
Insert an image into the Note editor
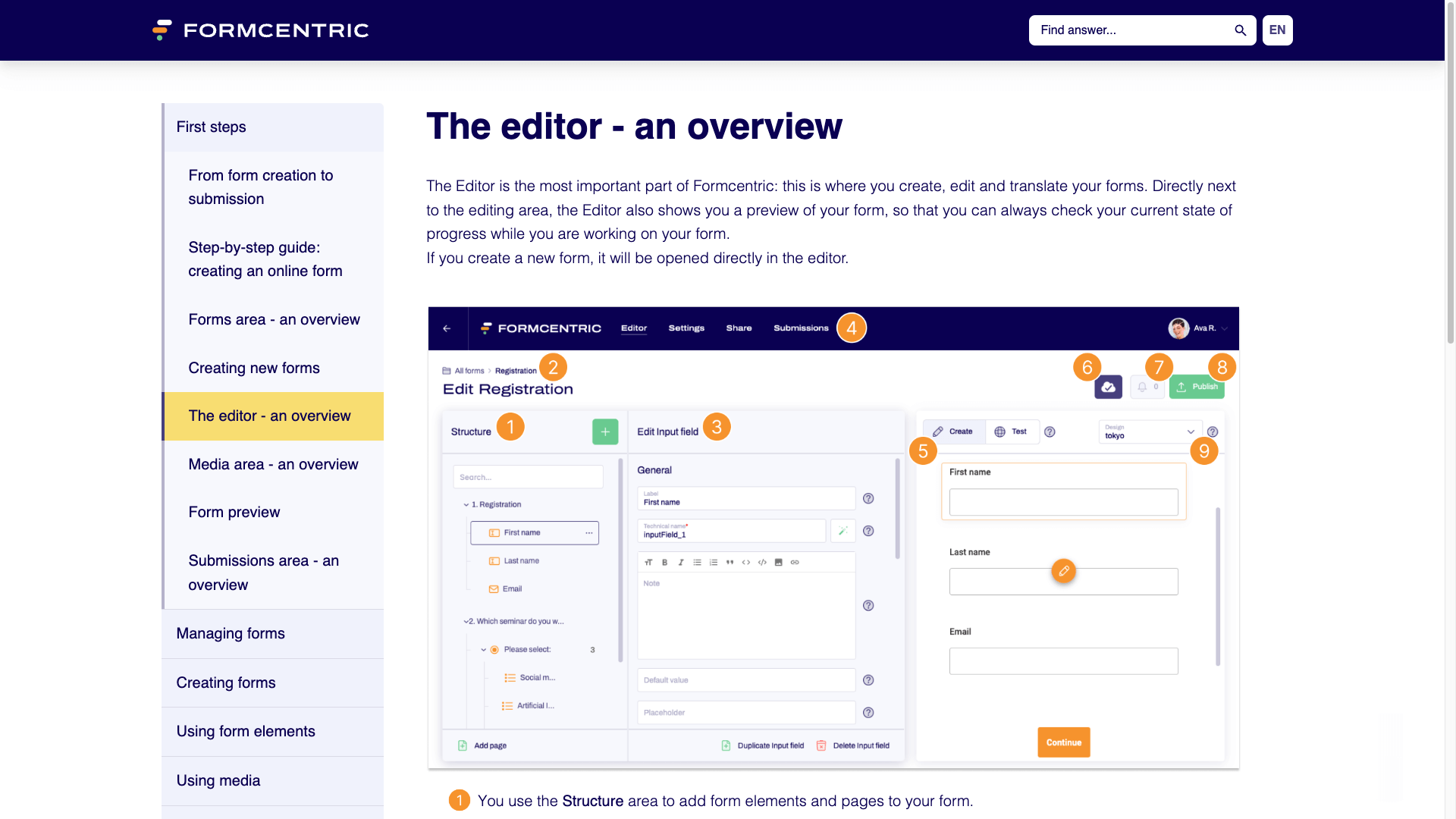pos(779,562)
